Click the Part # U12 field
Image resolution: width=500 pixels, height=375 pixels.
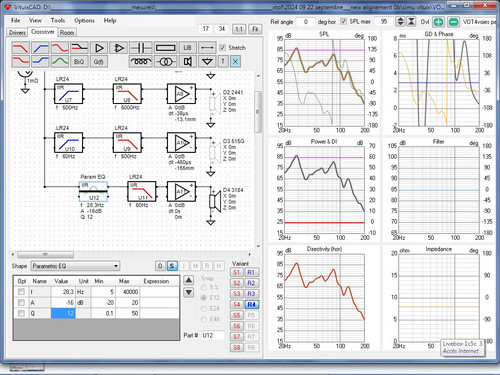[213, 335]
